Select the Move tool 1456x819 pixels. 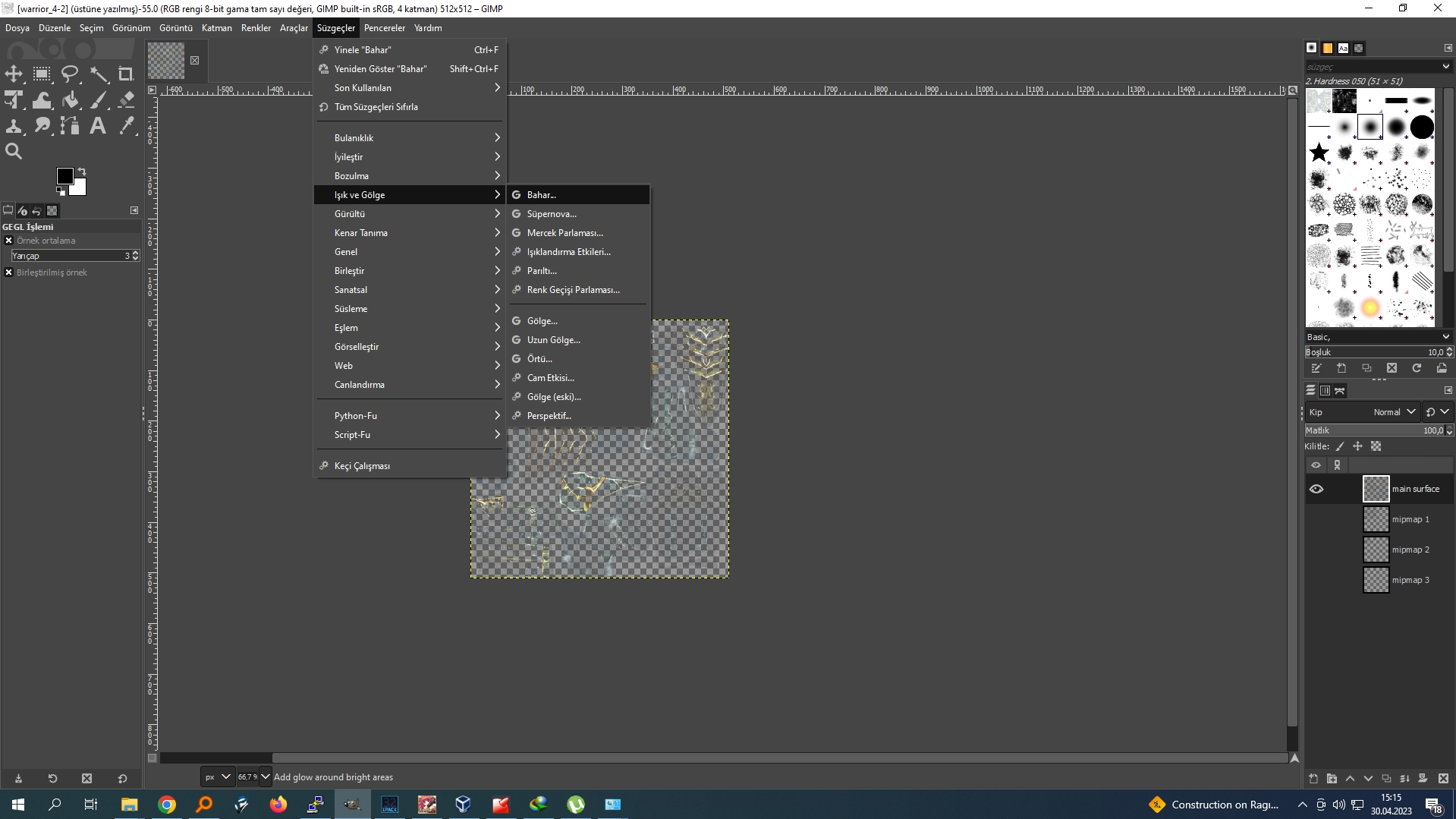coord(14,74)
